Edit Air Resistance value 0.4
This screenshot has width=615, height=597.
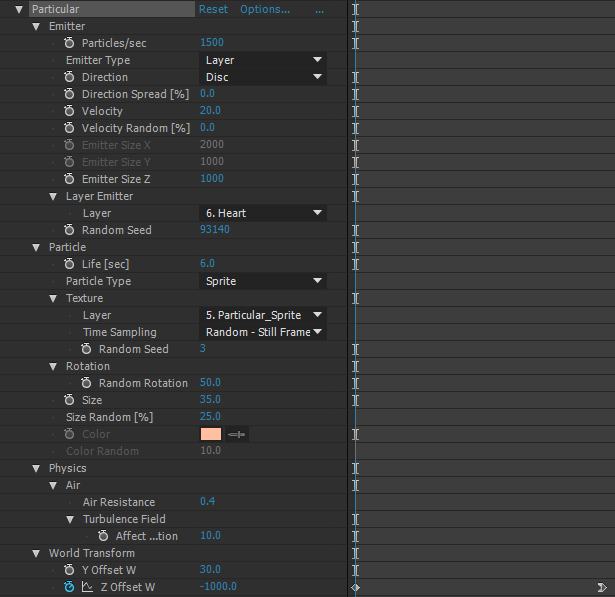click(207, 501)
